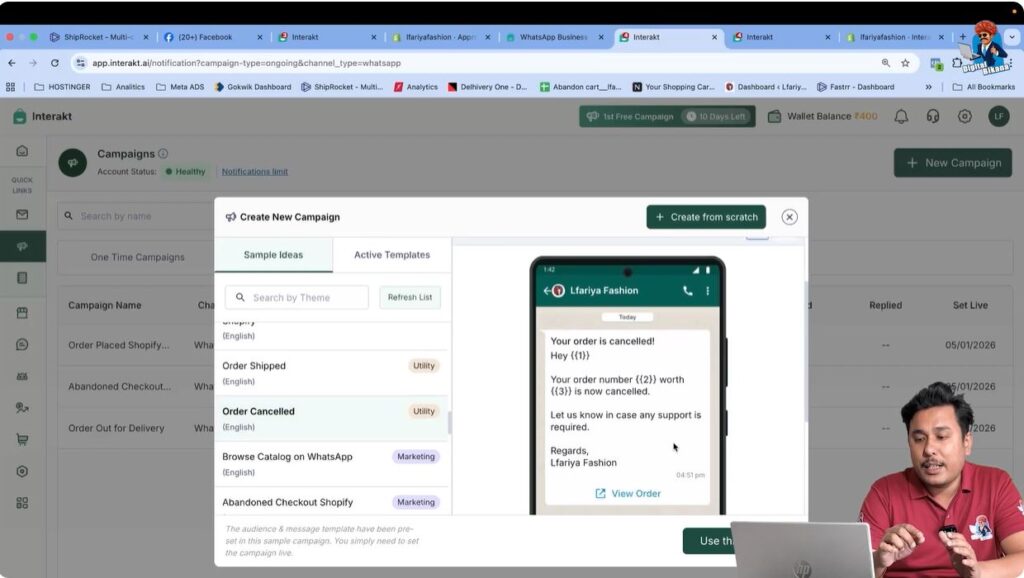Open support via the headphones icon

click(933, 116)
